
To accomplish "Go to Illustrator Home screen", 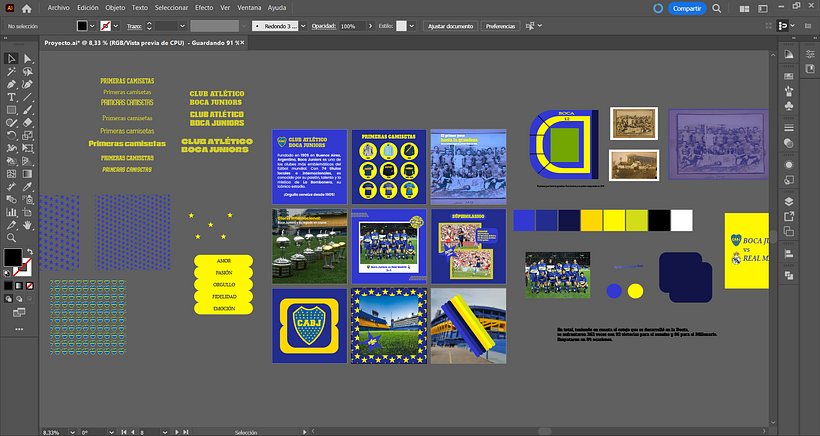I will pyautogui.click(x=27, y=8).
